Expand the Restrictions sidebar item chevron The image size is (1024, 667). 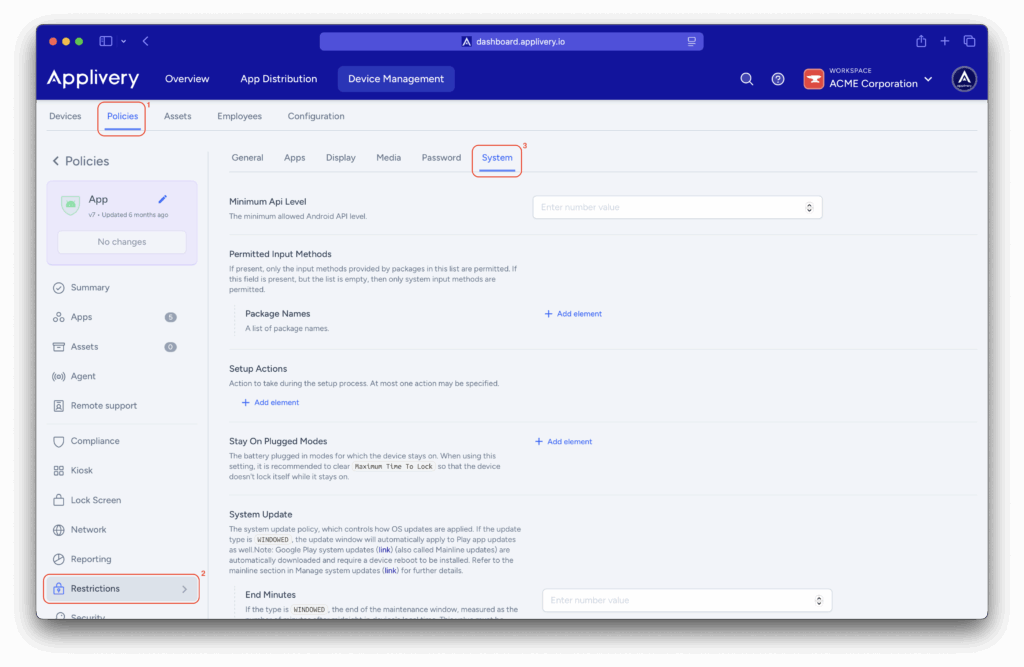tap(184, 589)
